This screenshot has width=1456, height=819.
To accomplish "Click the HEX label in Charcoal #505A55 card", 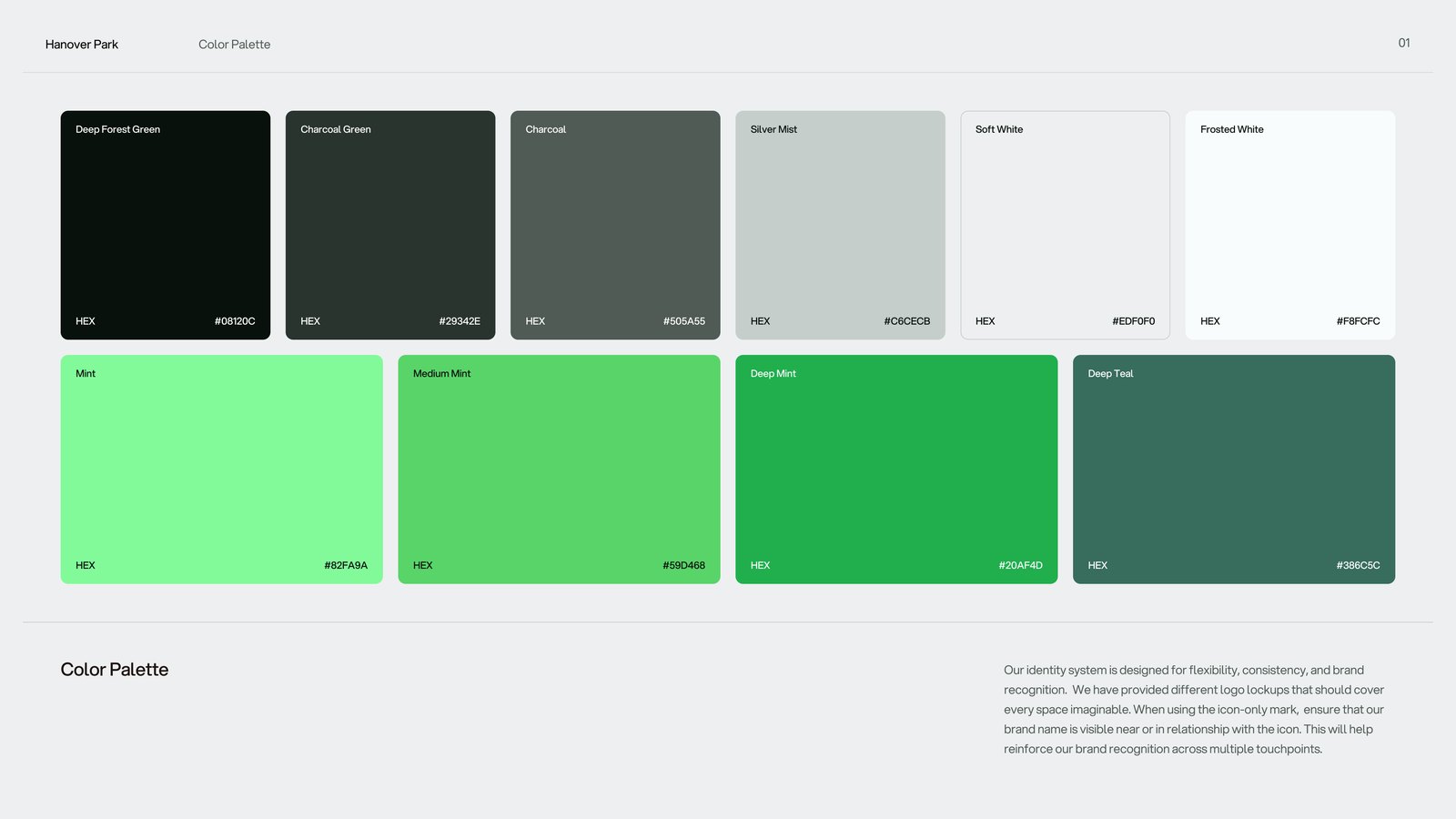I will [x=535, y=321].
